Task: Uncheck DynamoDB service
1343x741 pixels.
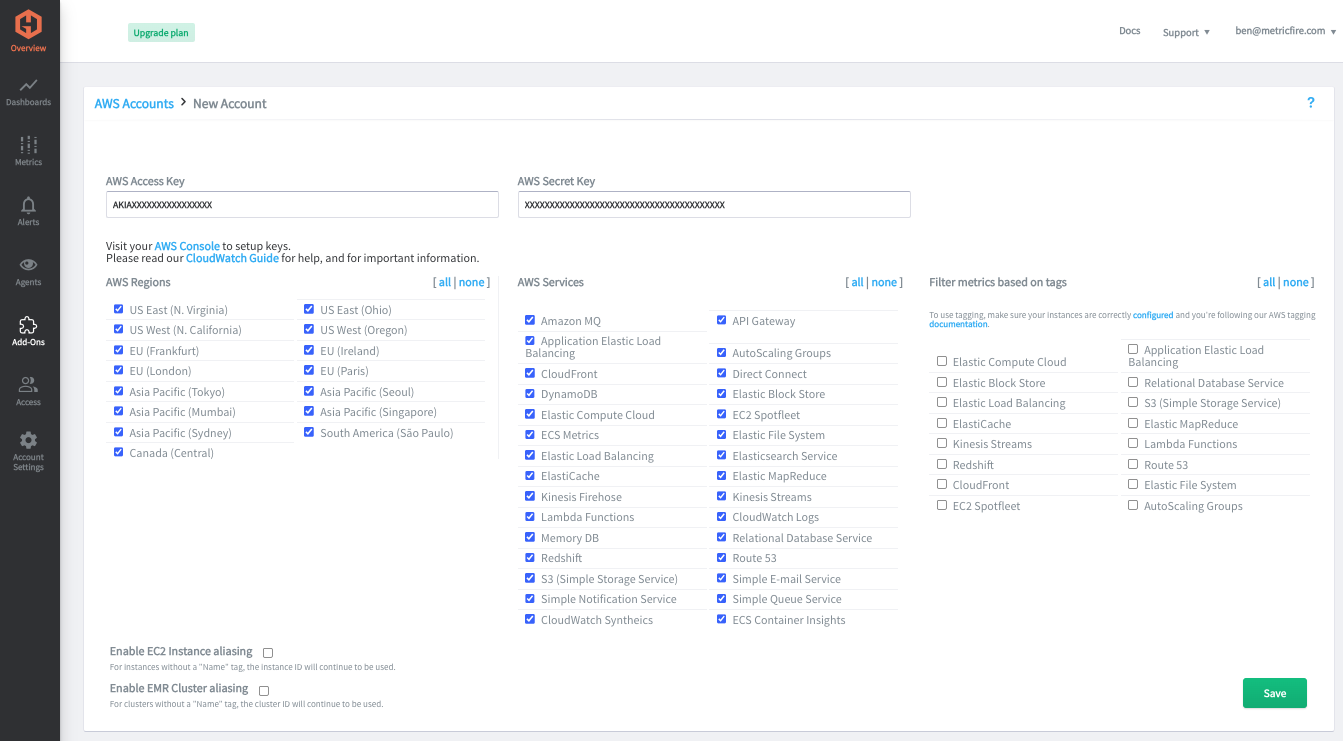Action: (530, 393)
